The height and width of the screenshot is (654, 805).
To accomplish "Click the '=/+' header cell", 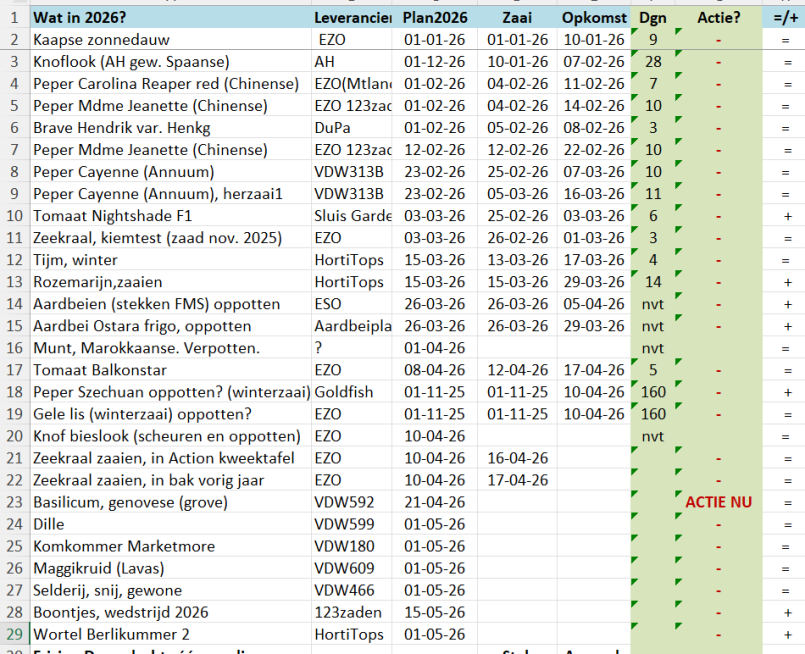I will click(787, 18).
